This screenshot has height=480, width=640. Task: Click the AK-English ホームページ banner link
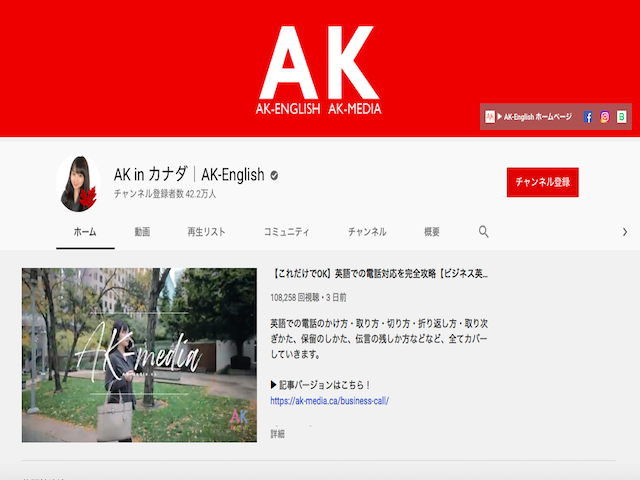[x=534, y=117]
